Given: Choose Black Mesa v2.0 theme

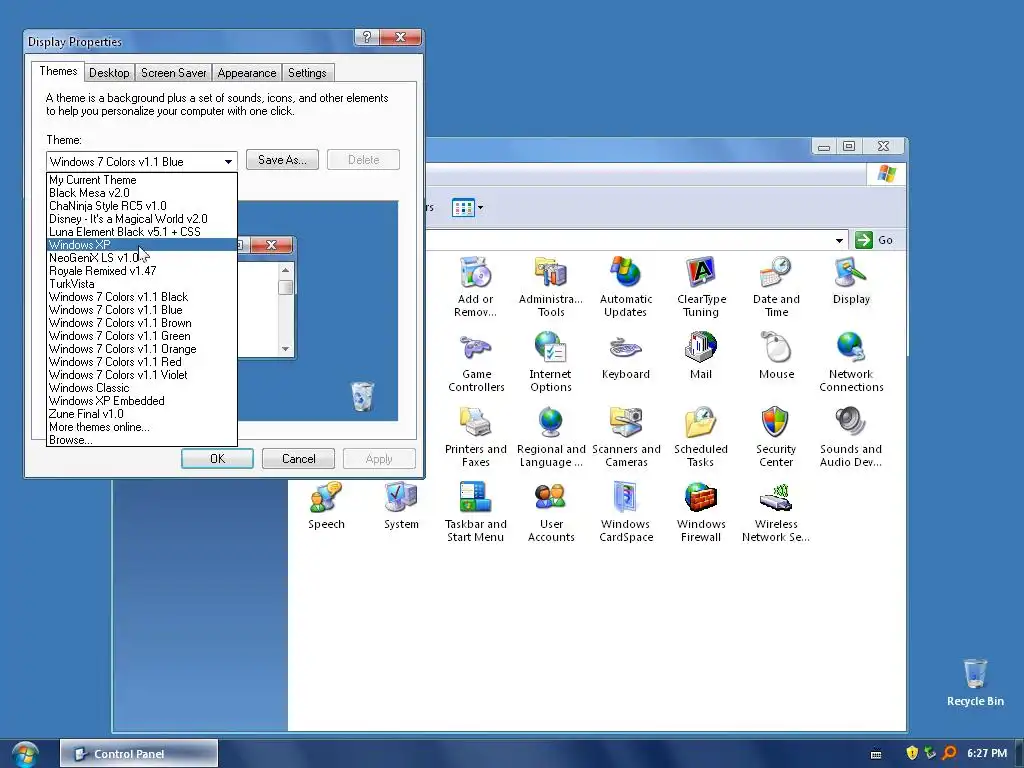Looking at the screenshot, I should (142, 193).
